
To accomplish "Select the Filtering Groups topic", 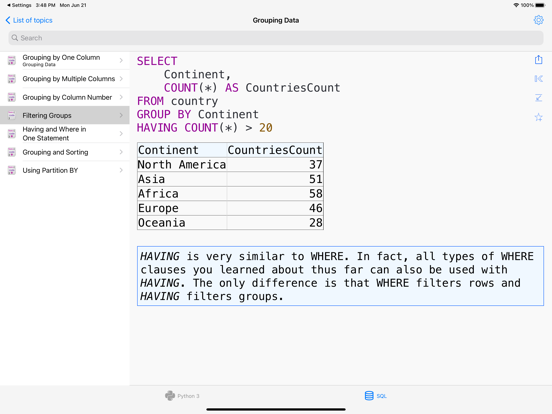I will point(65,115).
